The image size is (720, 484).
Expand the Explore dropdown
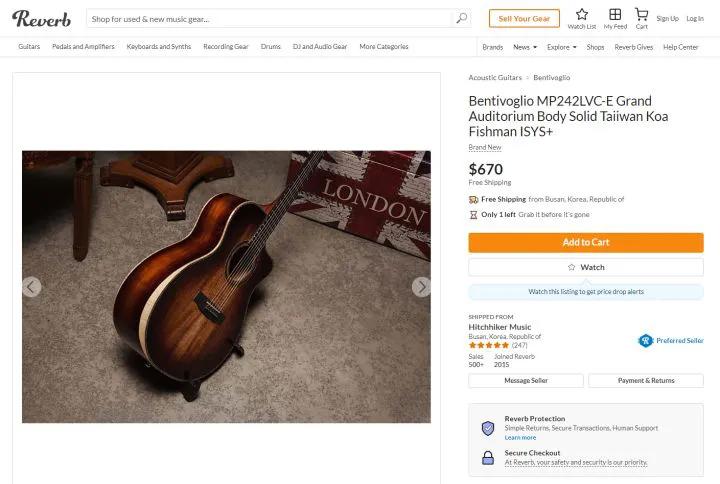(561, 47)
